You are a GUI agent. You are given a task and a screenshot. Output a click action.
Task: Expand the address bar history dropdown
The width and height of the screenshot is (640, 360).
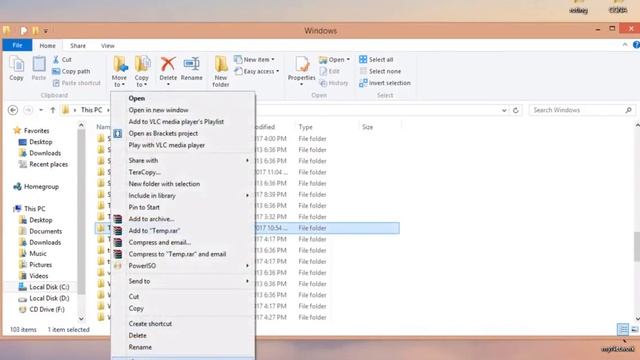[504, 110]
